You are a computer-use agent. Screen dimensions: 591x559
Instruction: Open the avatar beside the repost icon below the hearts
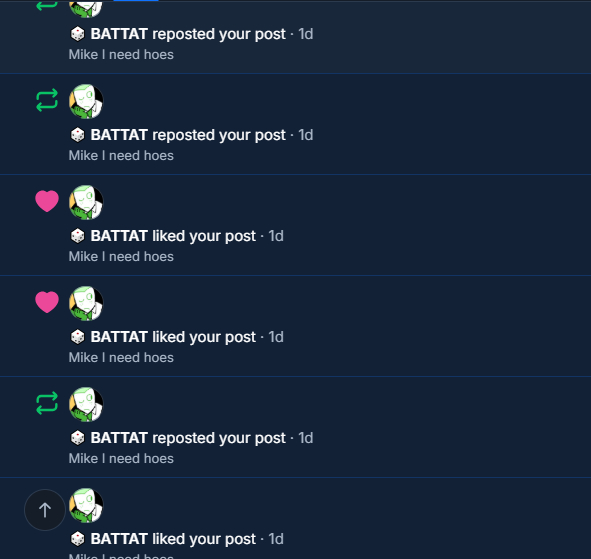86,405
